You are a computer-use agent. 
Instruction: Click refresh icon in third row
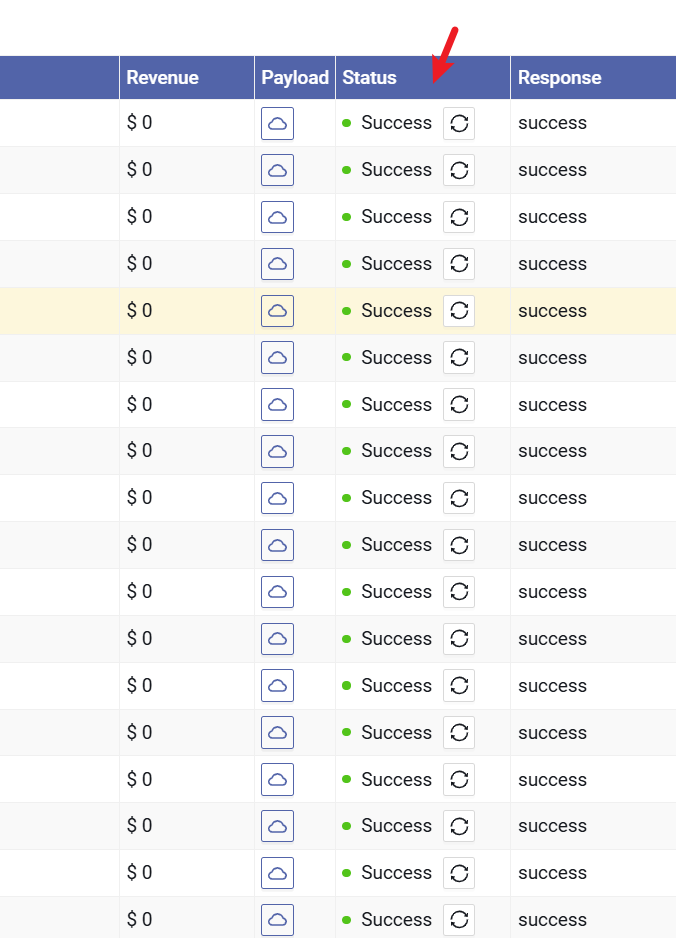pos(459,217)
